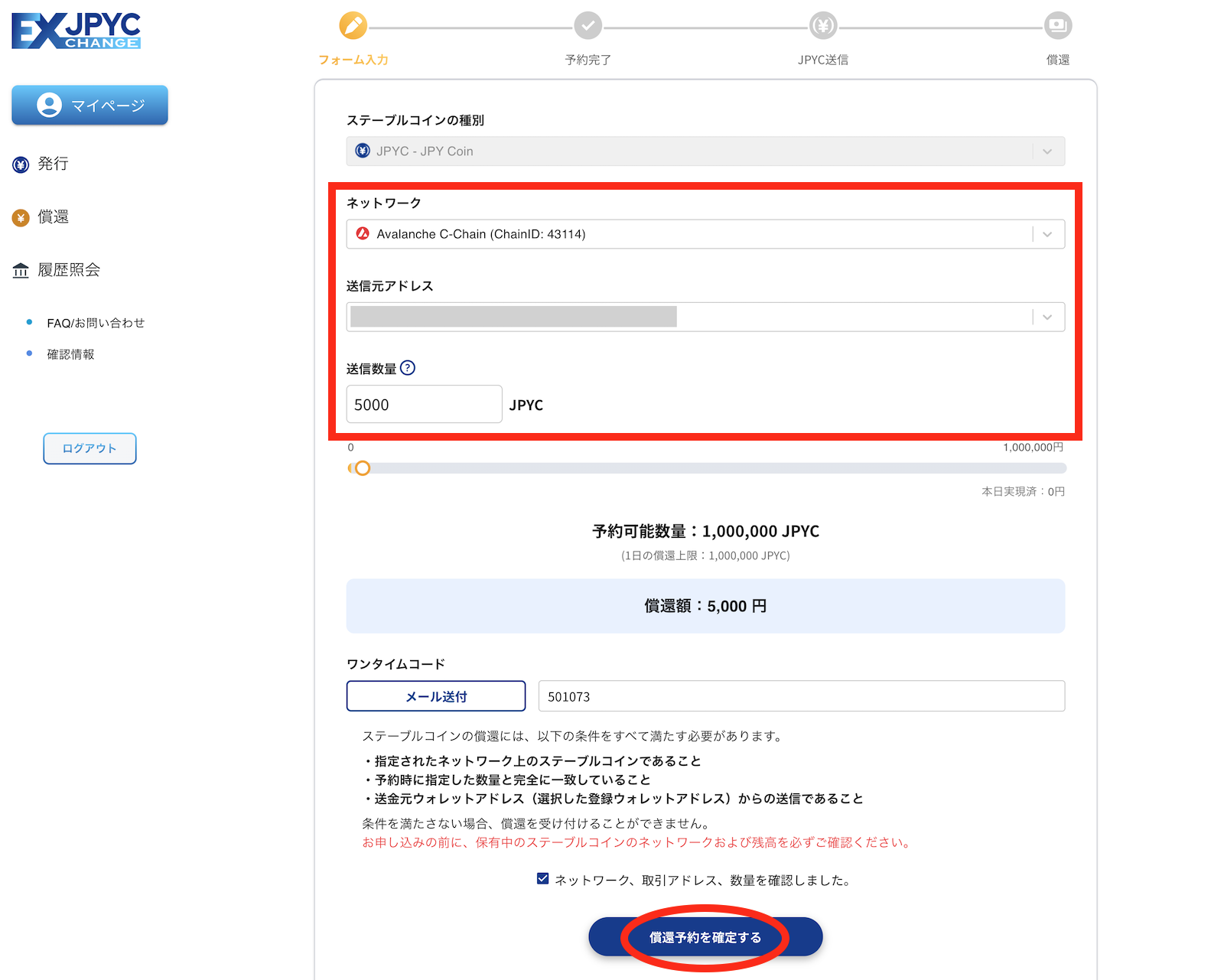Click the JPYC coin icon in stablecoin field
Viewport: 1224px width, 980px height.
click(363, 151)
